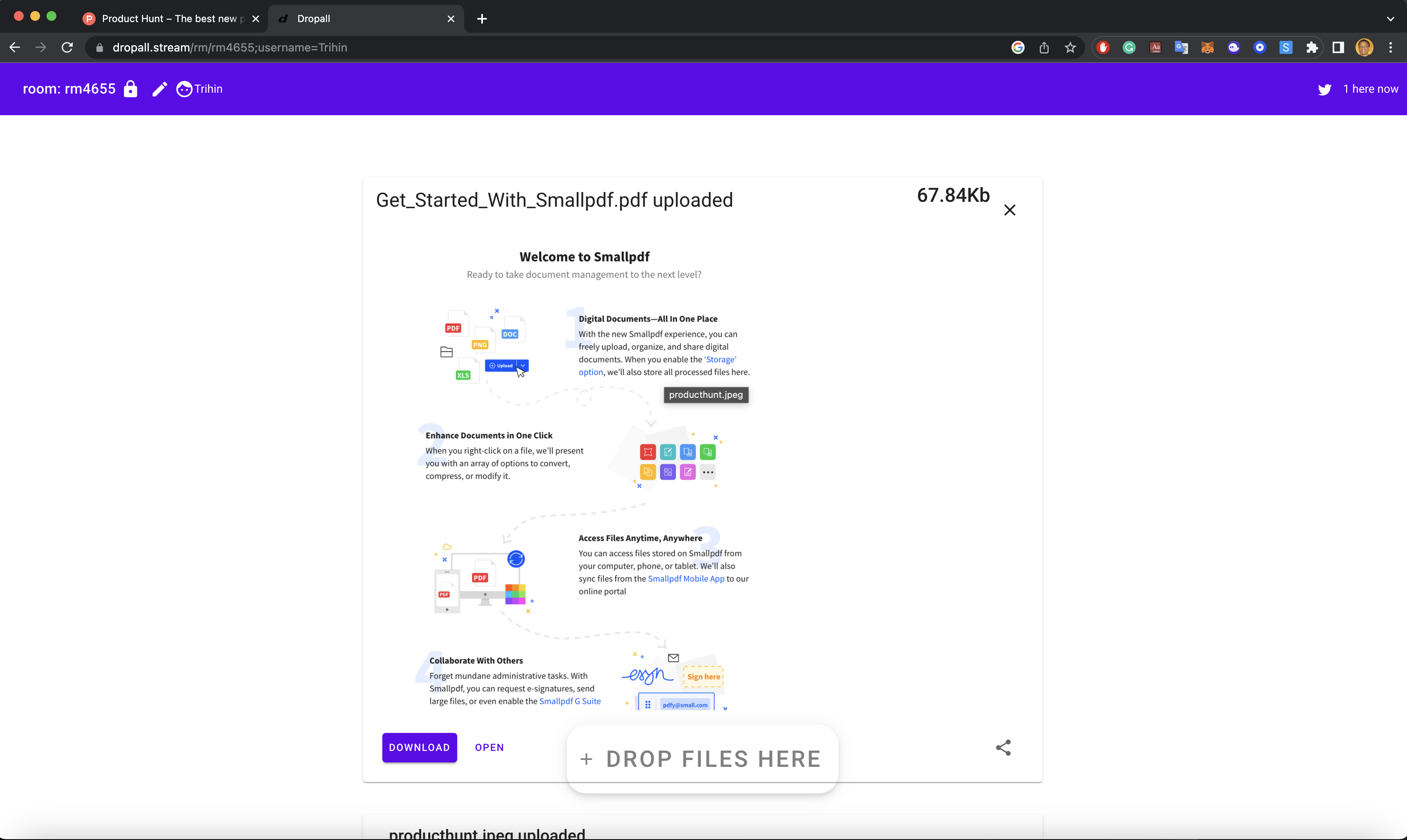Click the blue circle extension icon
Screen dimensions: 1407x840
click(1260, 47)
